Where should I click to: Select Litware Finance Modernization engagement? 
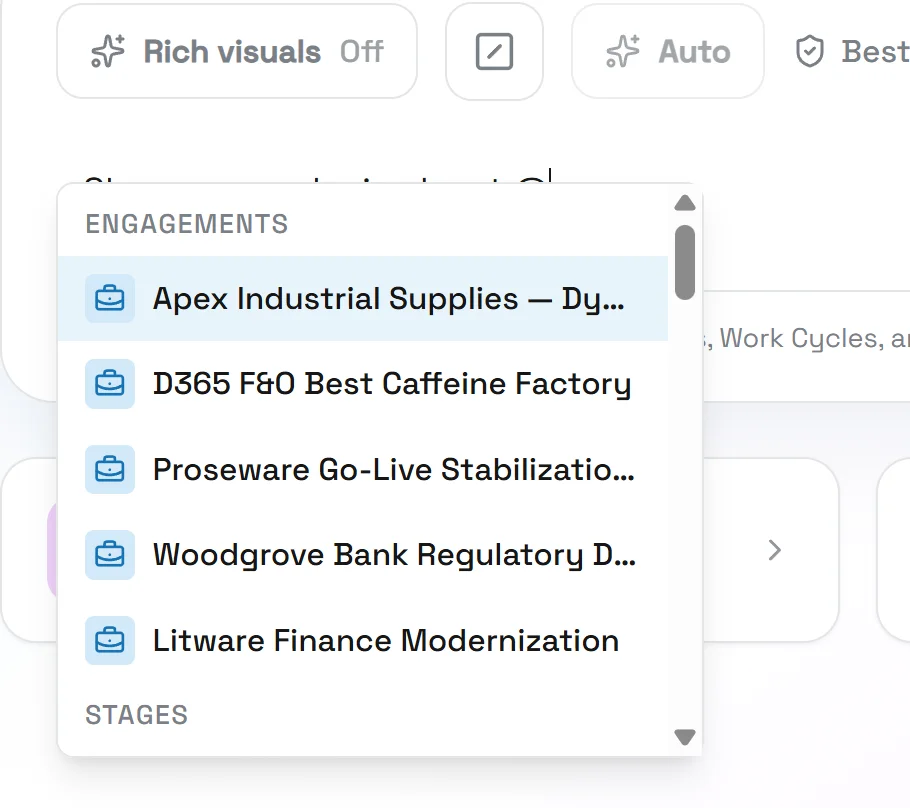point(363,640)
